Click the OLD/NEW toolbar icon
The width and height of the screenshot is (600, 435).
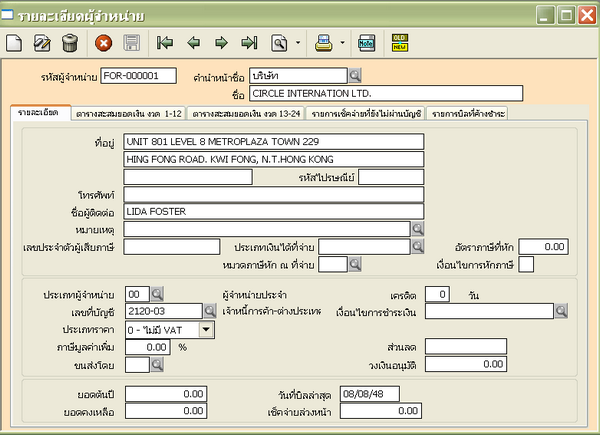tap(400, 42)
